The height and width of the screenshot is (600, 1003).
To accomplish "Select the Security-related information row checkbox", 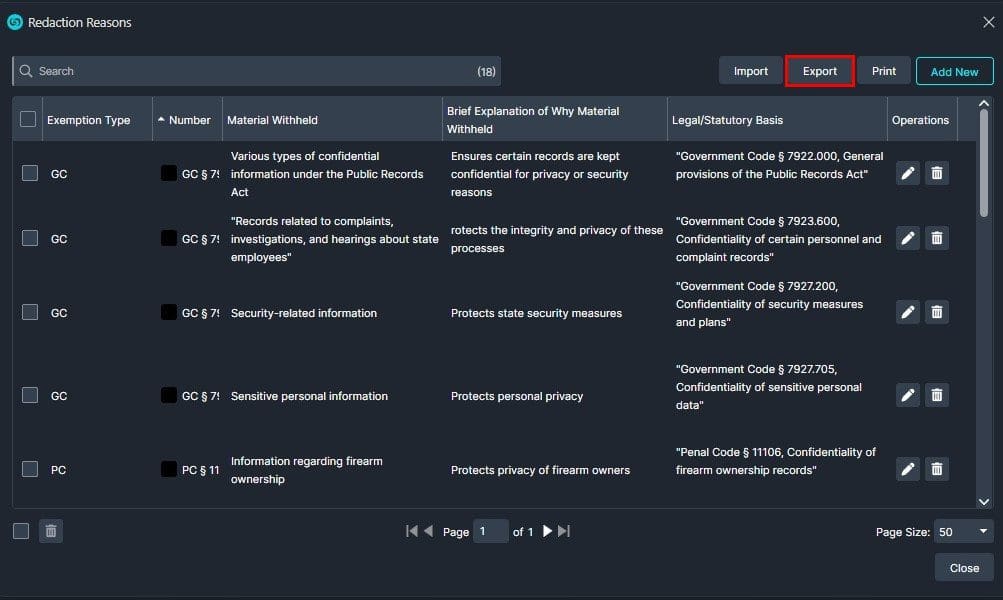I will [30, 312].
